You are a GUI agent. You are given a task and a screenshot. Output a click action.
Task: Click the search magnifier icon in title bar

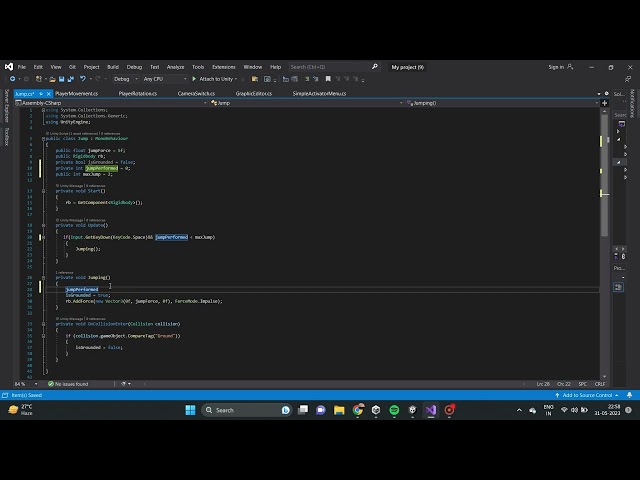(375, 67)
